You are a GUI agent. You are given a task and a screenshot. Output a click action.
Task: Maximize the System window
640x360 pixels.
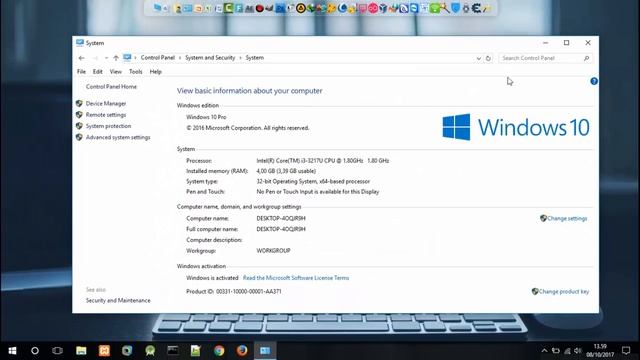567,43
